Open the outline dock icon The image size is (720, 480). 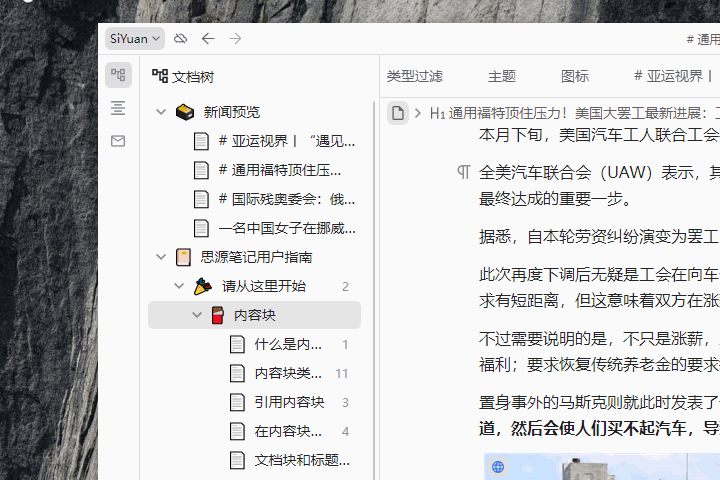click(118, 108)
